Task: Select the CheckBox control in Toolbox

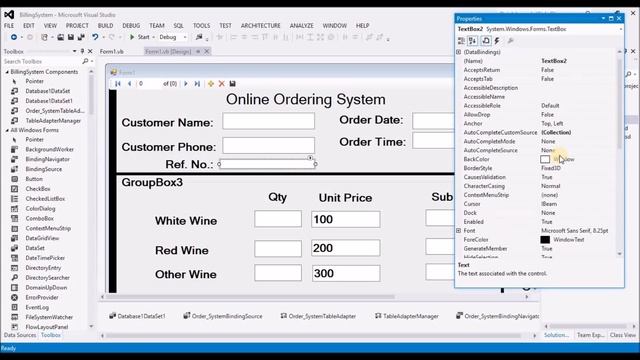Action: point(38,189)
